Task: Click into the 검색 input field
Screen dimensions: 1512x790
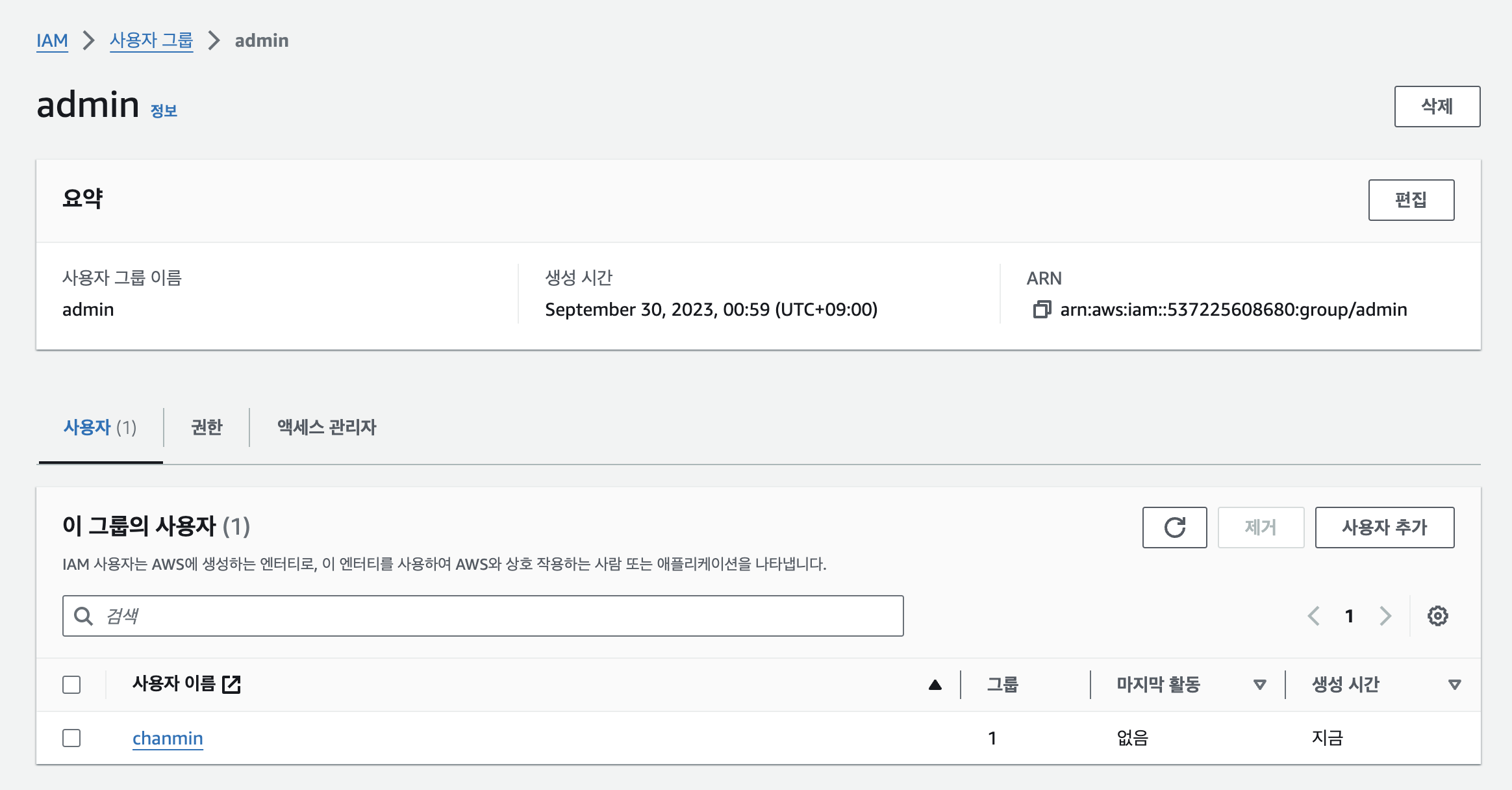Action: (x=494, y=616)
